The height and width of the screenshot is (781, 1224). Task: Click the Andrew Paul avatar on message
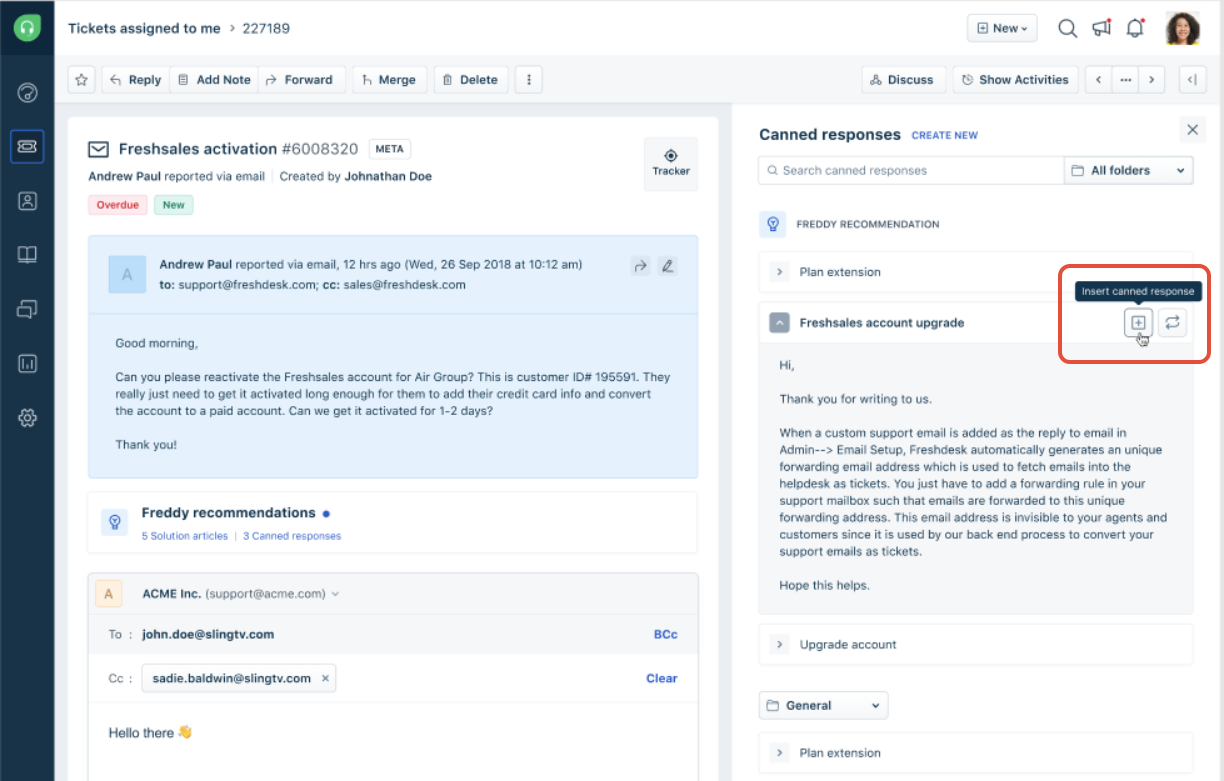127,274
